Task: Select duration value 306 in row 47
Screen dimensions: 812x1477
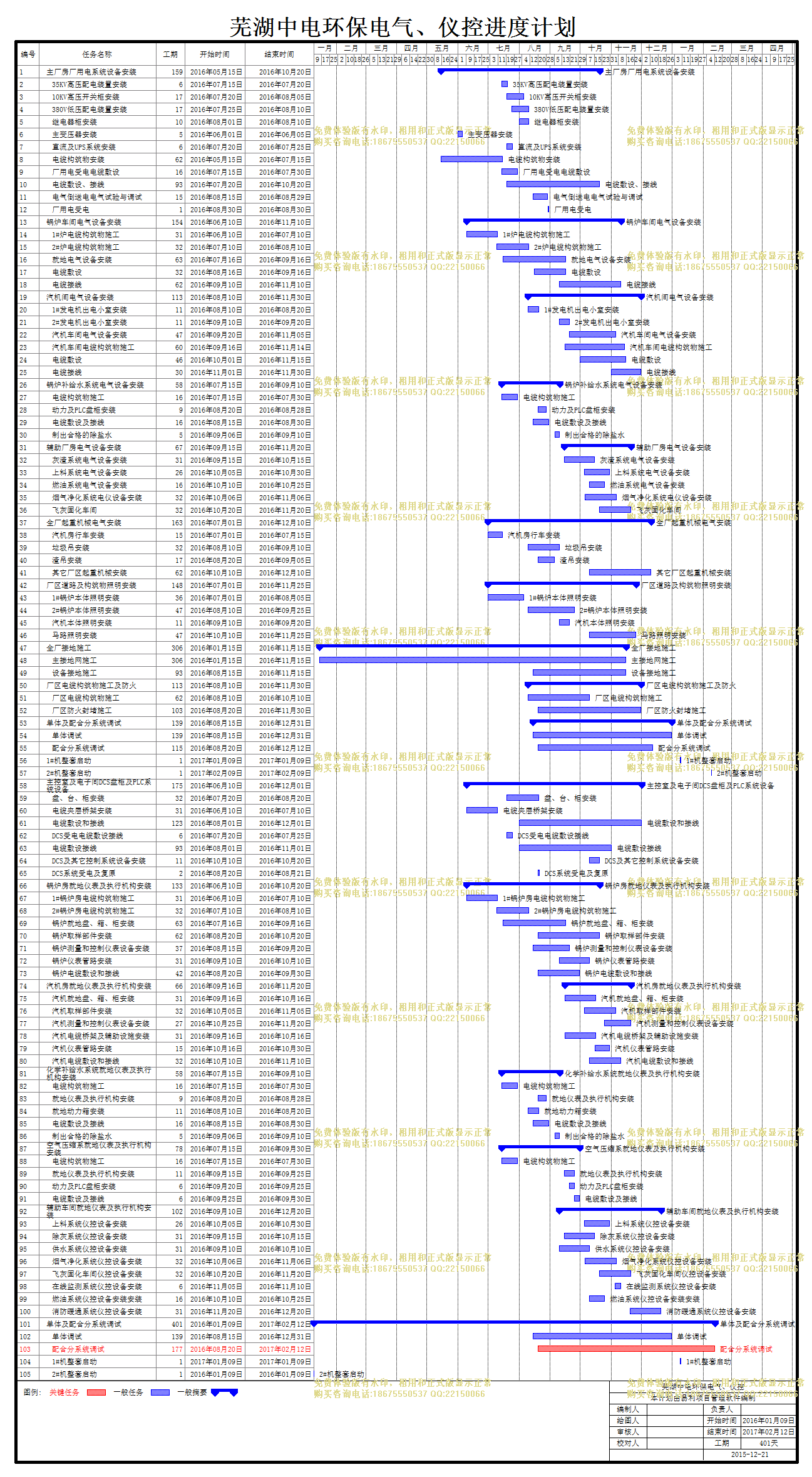Action: pyautogui.click(x=177, y=648)
